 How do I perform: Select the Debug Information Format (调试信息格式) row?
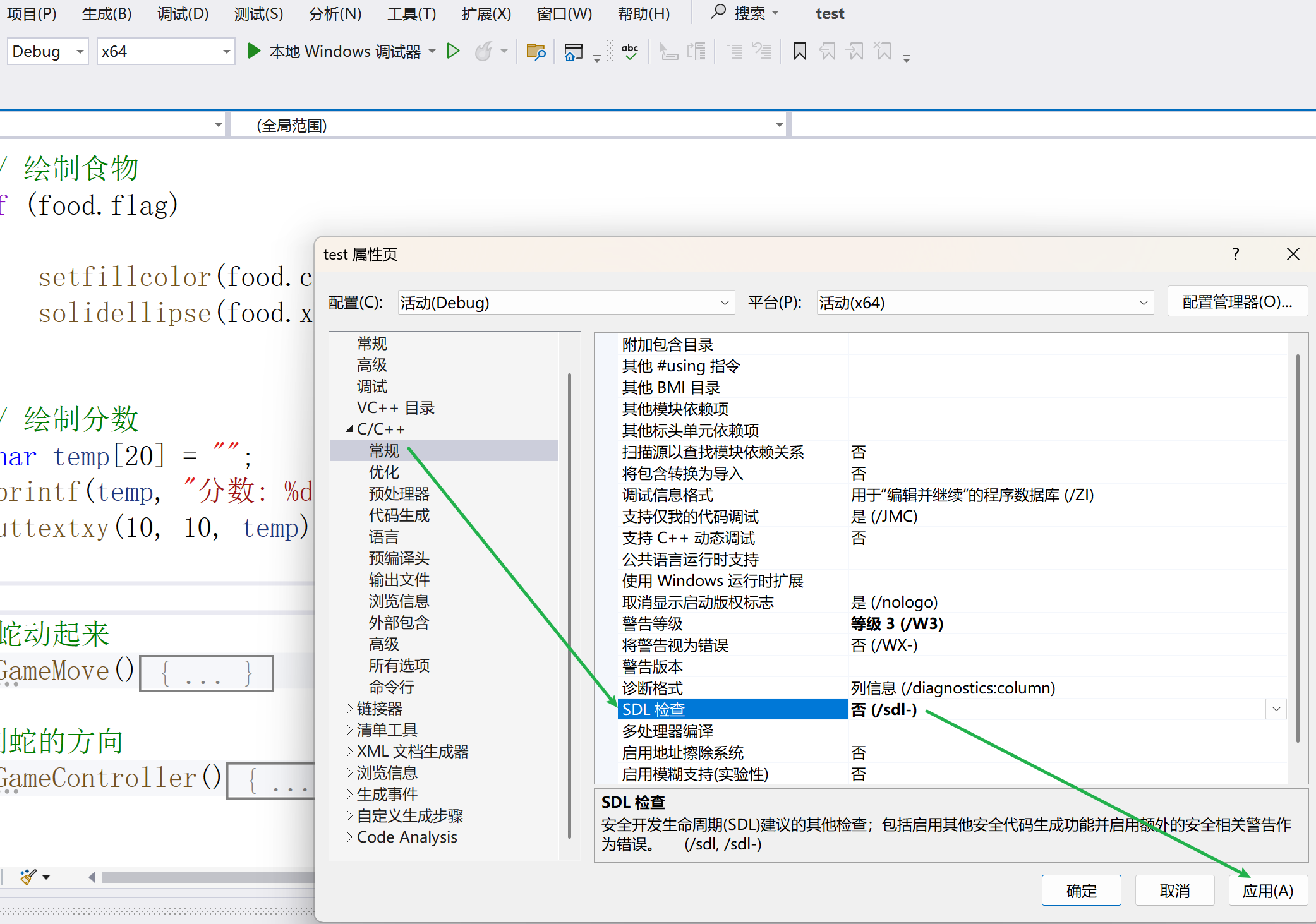[953, 495]
